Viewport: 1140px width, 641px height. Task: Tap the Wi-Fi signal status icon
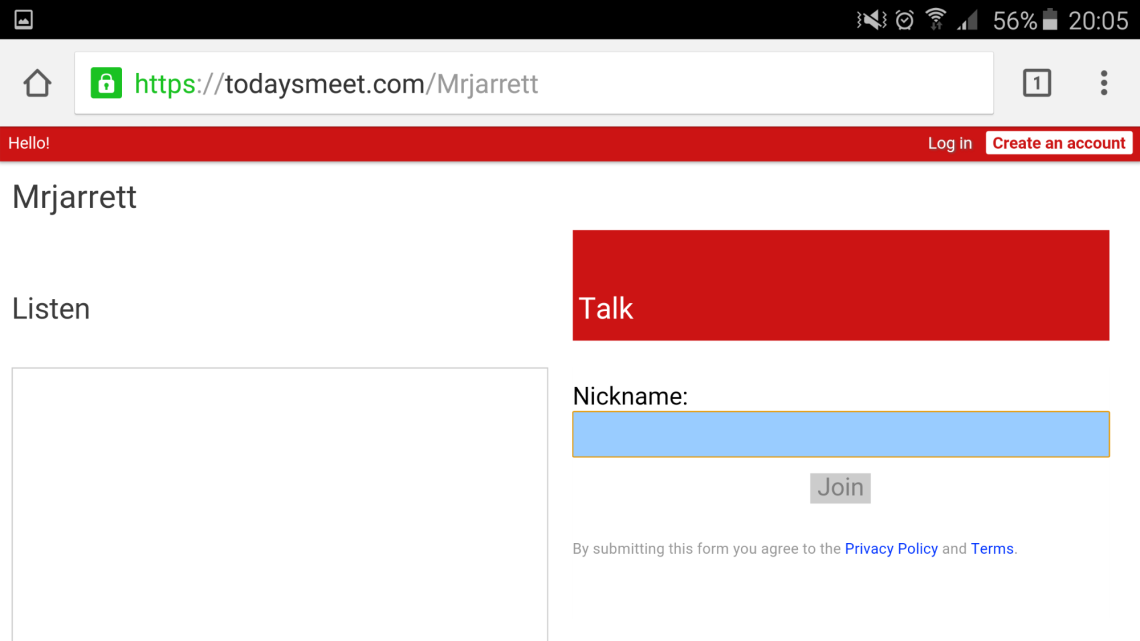pyautogui.click(x=936, y=20)
